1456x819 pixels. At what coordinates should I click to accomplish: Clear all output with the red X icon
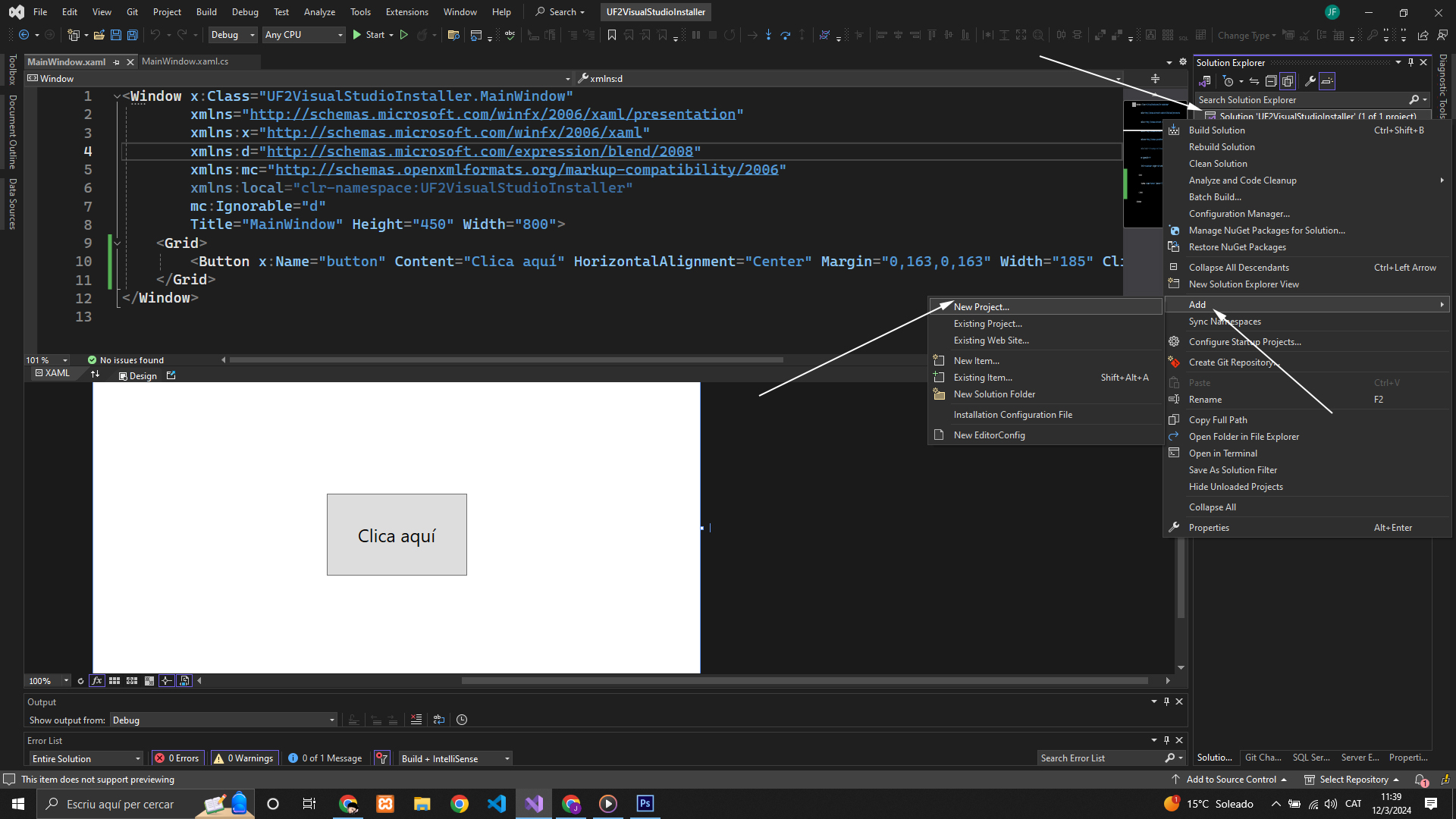[416, 720]
